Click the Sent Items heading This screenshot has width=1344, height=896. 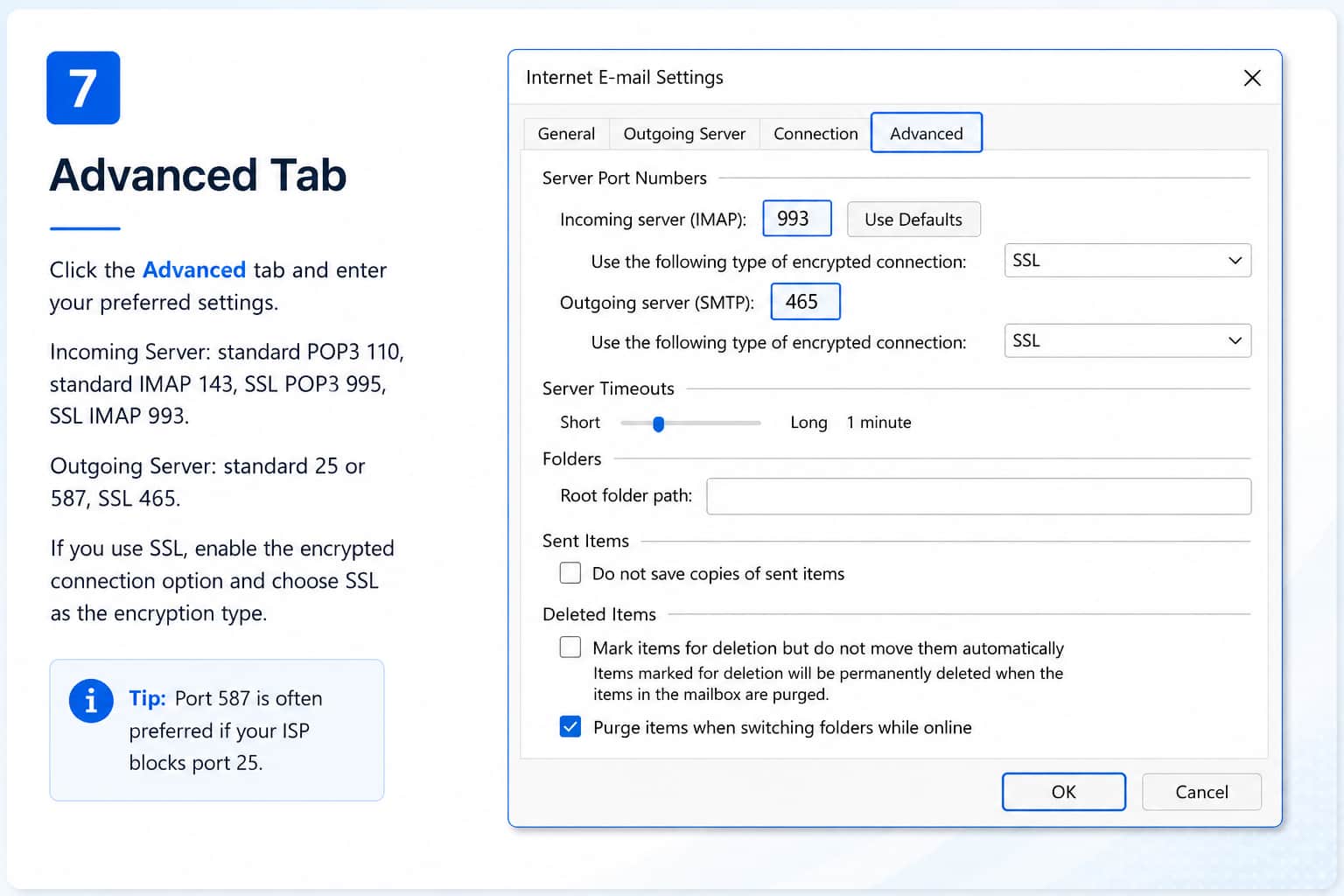[585, 541]
